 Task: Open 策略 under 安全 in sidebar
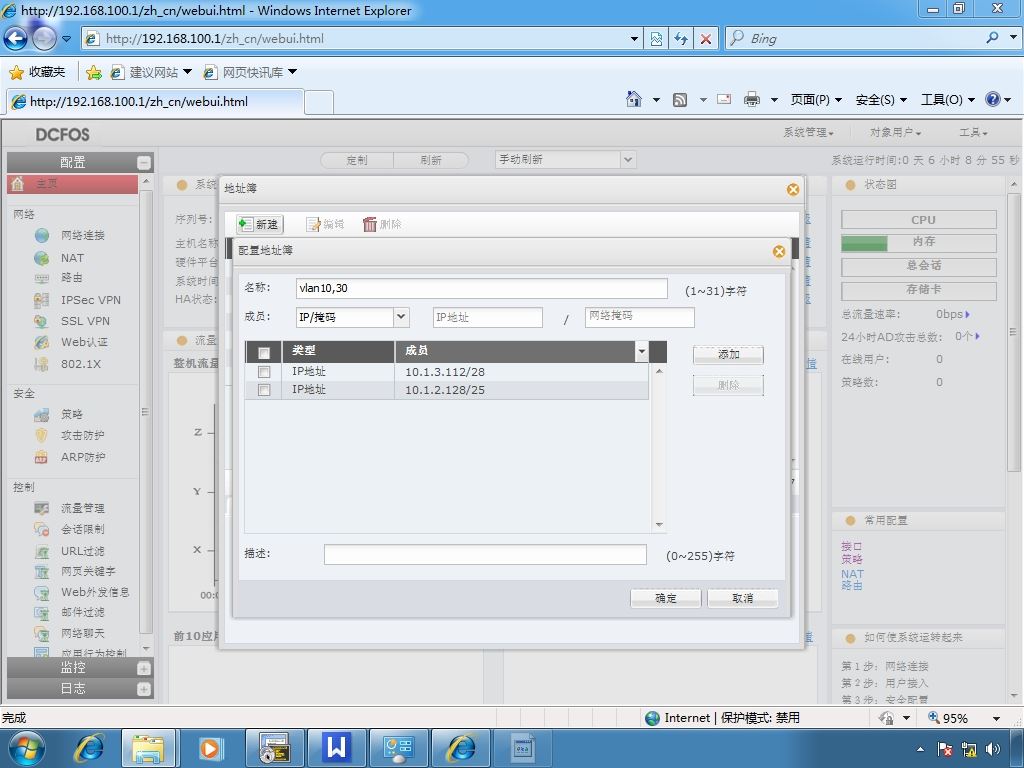[71, 414]
